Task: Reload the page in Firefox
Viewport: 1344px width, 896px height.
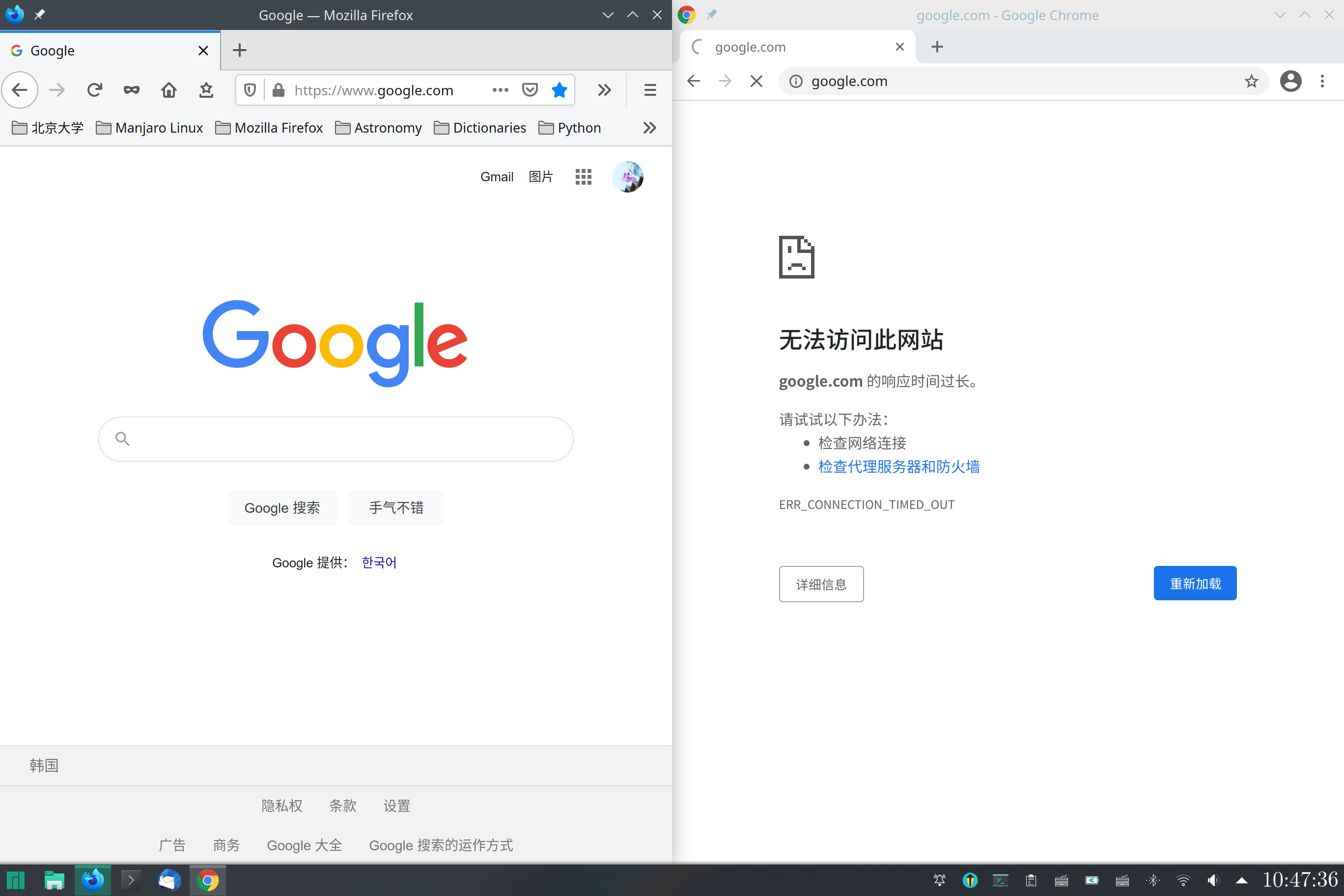Action: tap(94, 90)
